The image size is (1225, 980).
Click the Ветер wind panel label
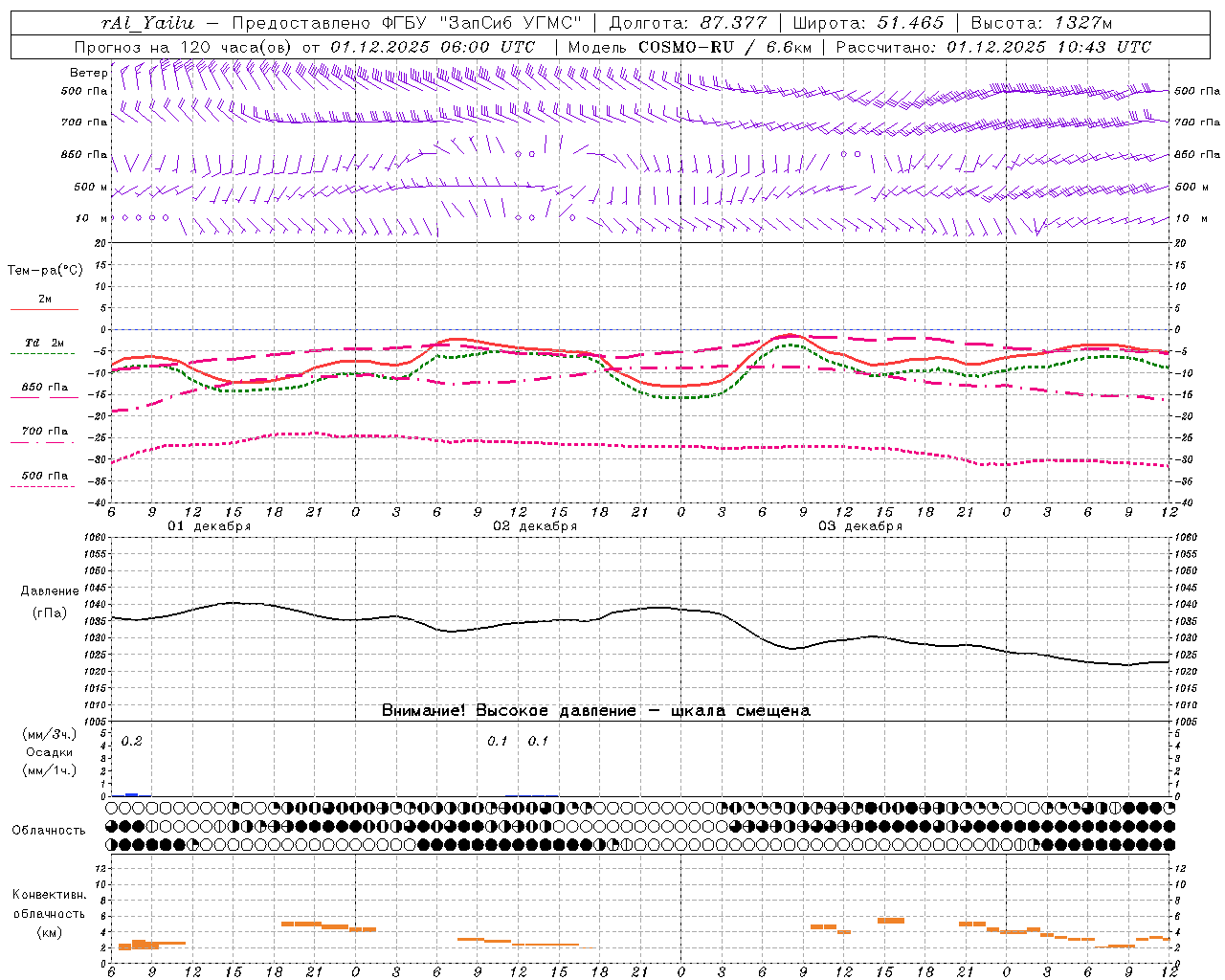click(88, 73)
